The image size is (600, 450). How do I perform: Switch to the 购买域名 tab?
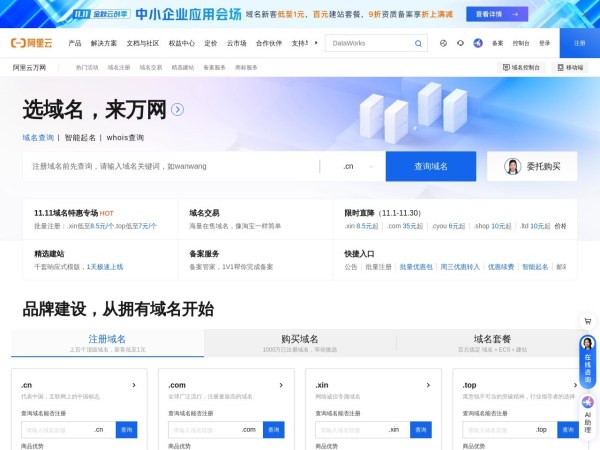pos(299,342)
